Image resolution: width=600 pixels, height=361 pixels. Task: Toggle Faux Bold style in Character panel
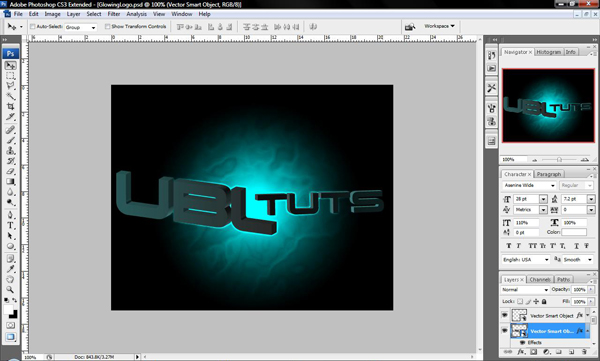[508, 246]
